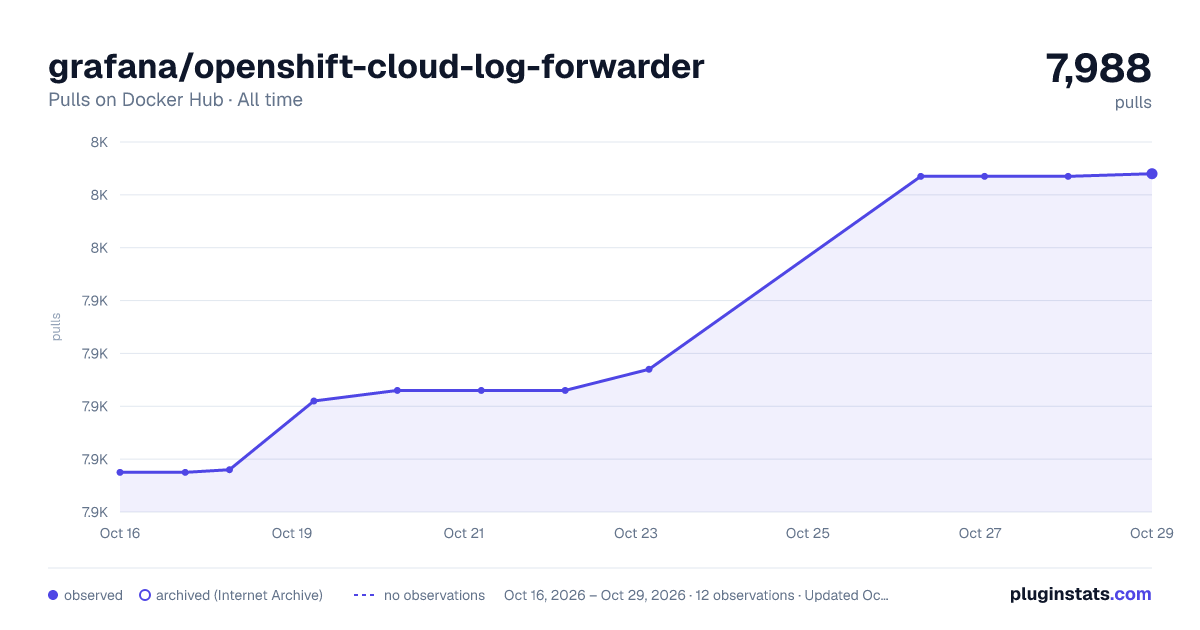Click the 'archived (Internet Archive)' legend label
Viewport: 1200px width, 630px height.
239,595
